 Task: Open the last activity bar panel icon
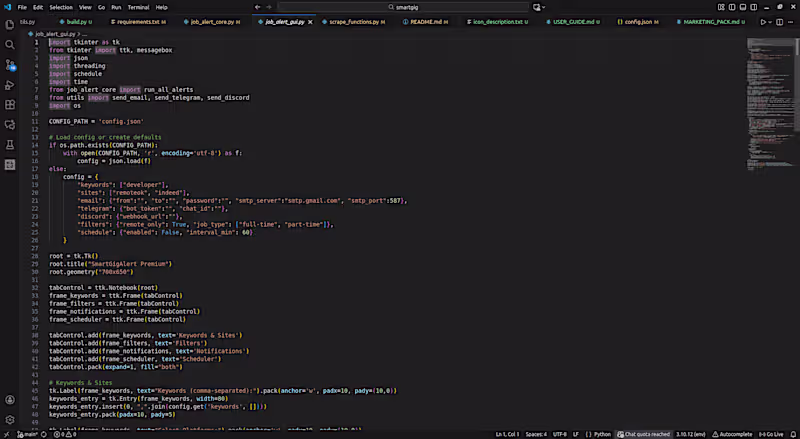pyautogui.click(x=10, y=165)
